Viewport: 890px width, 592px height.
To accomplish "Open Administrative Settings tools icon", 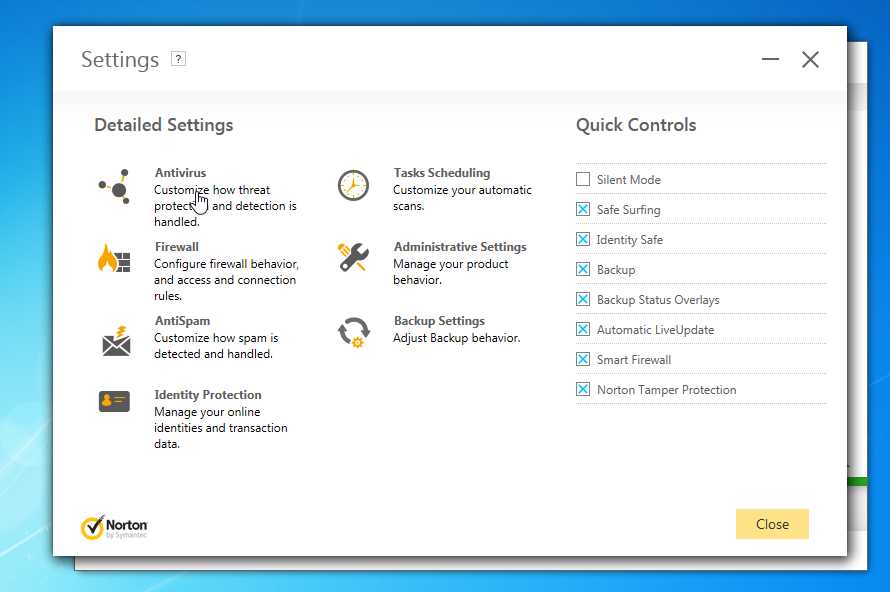I will click(353, 257).
